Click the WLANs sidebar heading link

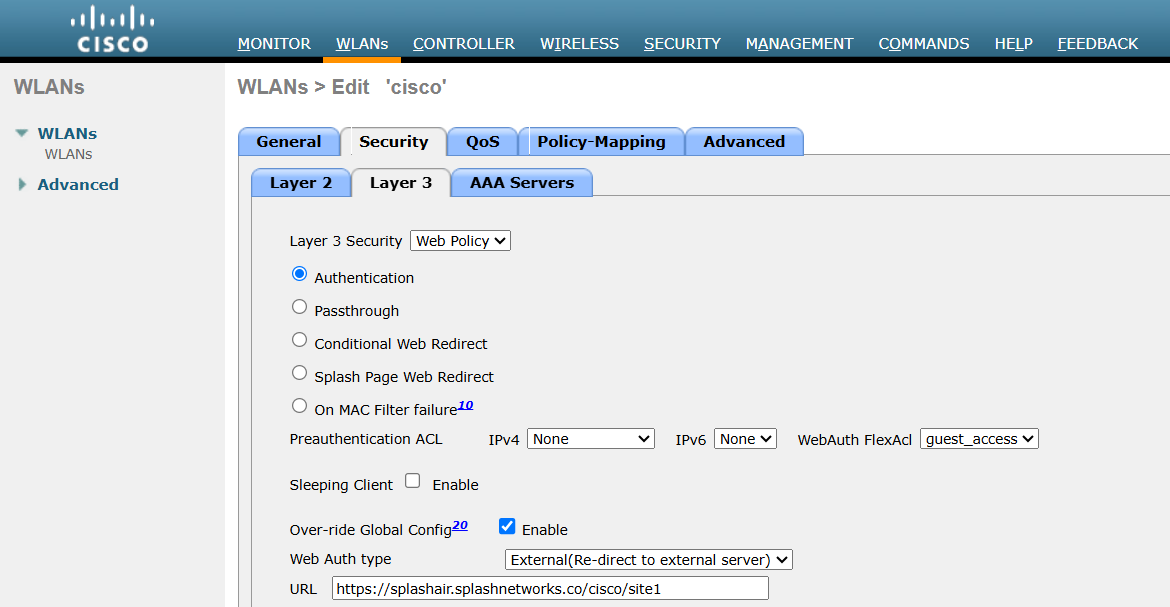coord(67,134)
